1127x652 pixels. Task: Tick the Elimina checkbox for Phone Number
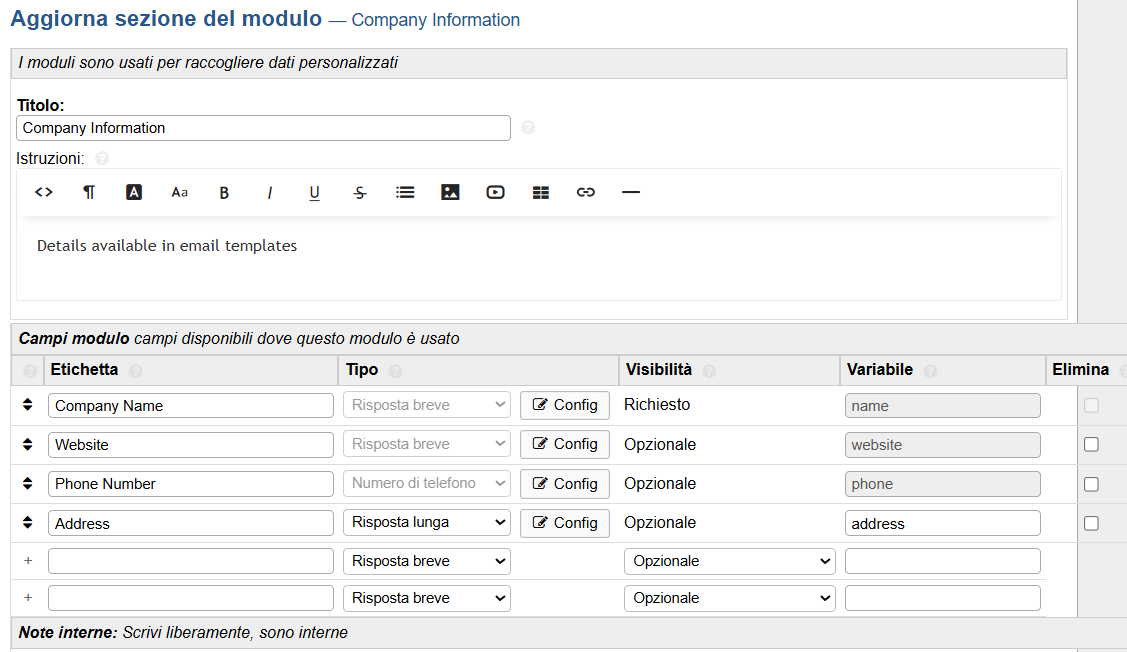[x=1091, y=484]
